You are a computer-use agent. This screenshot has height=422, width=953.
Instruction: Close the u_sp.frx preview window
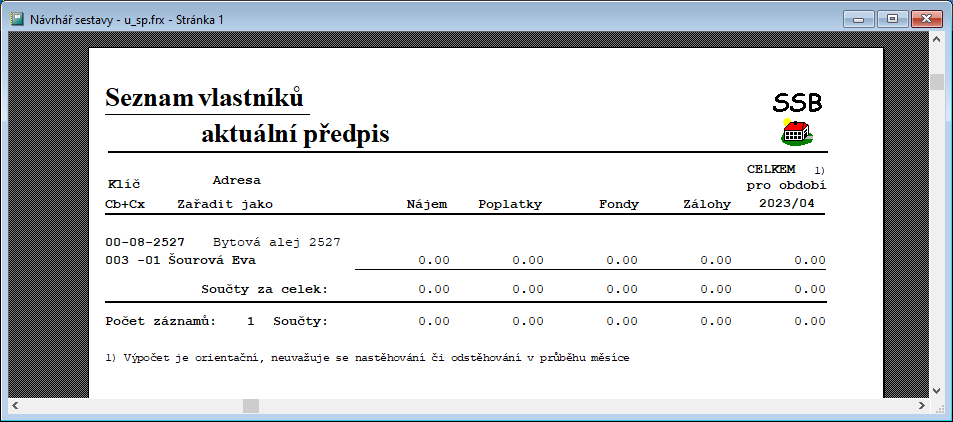[x=923, y=17]
